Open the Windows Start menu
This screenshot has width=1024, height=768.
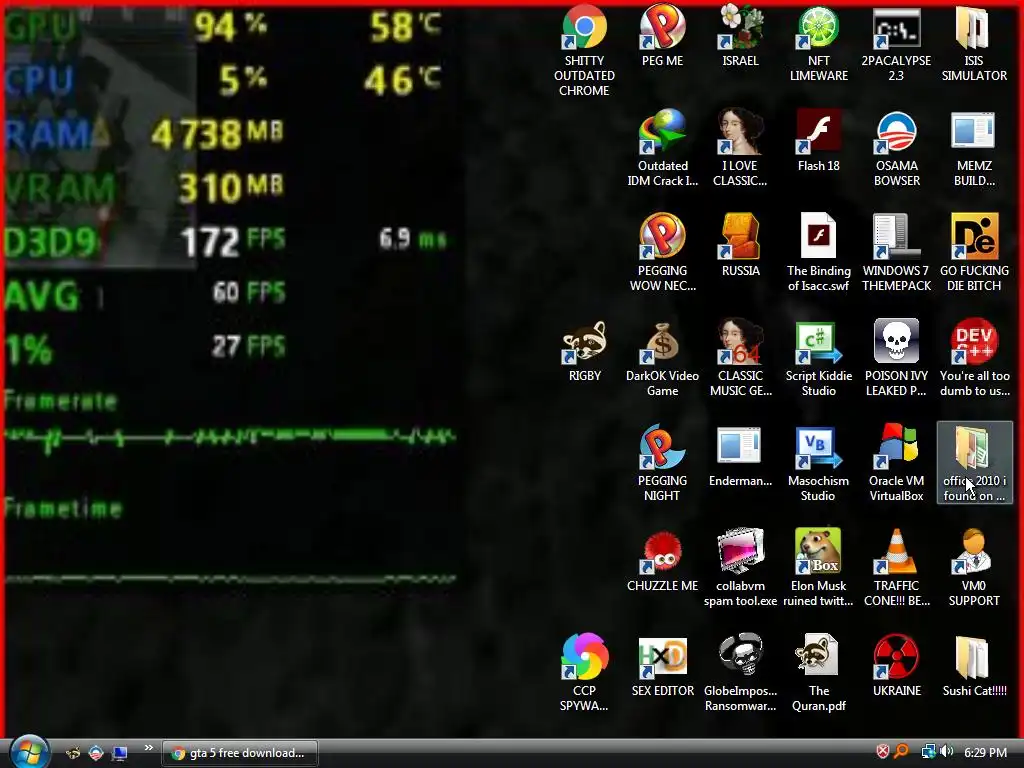pos(29,752)
